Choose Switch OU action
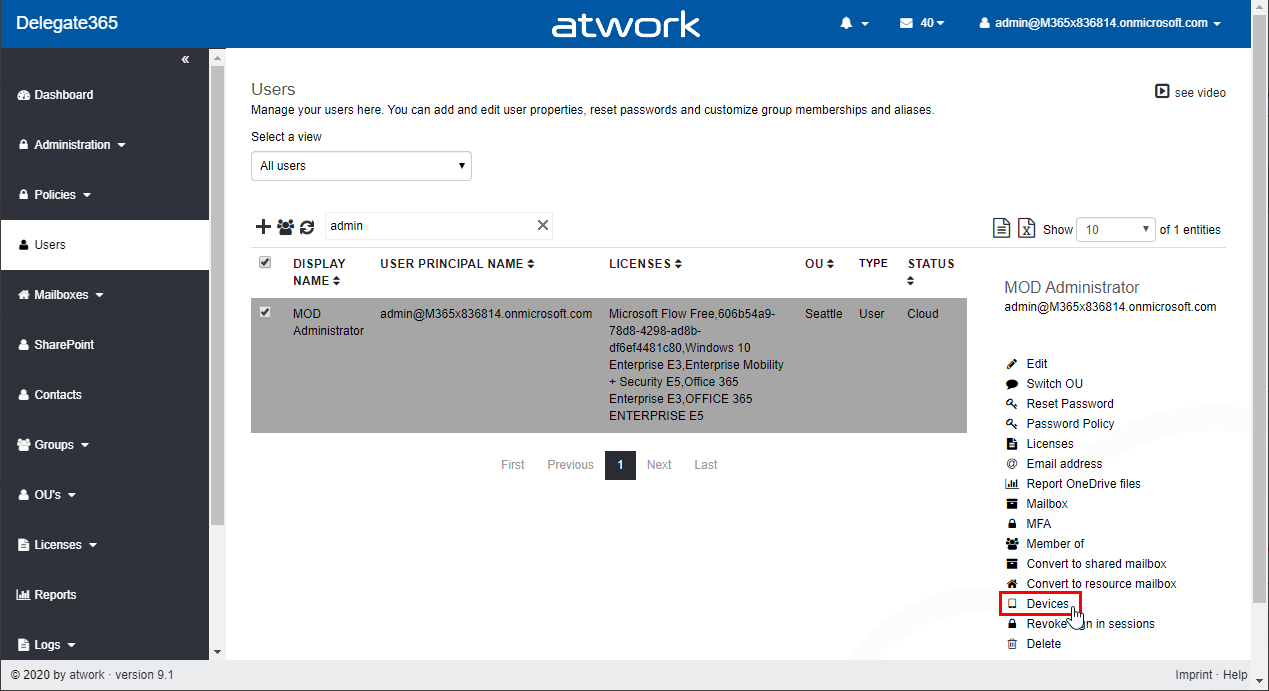1269x691 pixels. click(x=1044, y=384)
